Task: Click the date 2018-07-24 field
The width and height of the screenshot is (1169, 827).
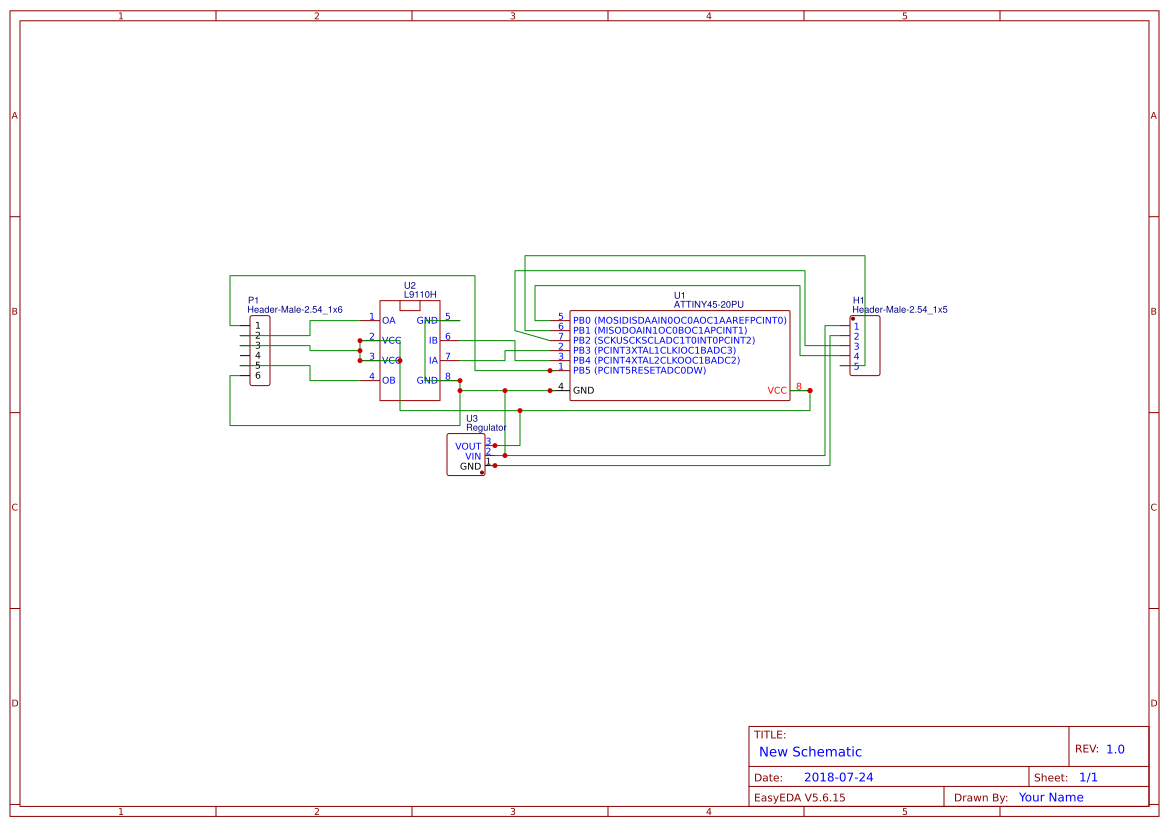Action: [x=838, y=777]
